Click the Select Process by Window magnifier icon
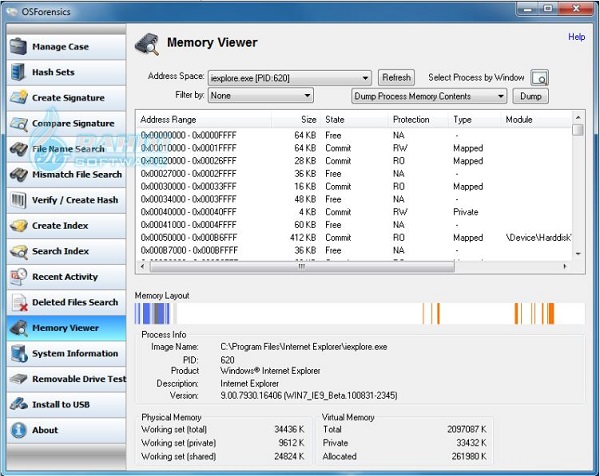 540,78
